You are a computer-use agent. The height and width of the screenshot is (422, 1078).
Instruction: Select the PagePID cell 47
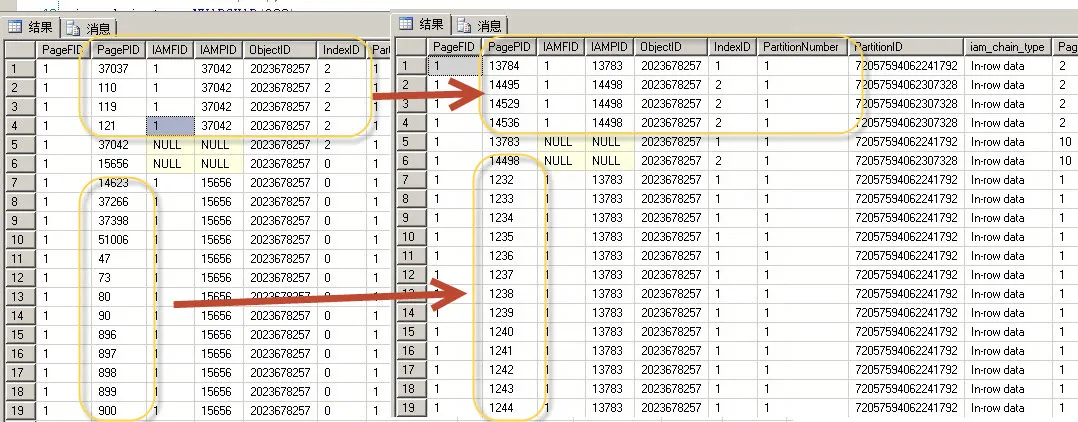[118, 259]
